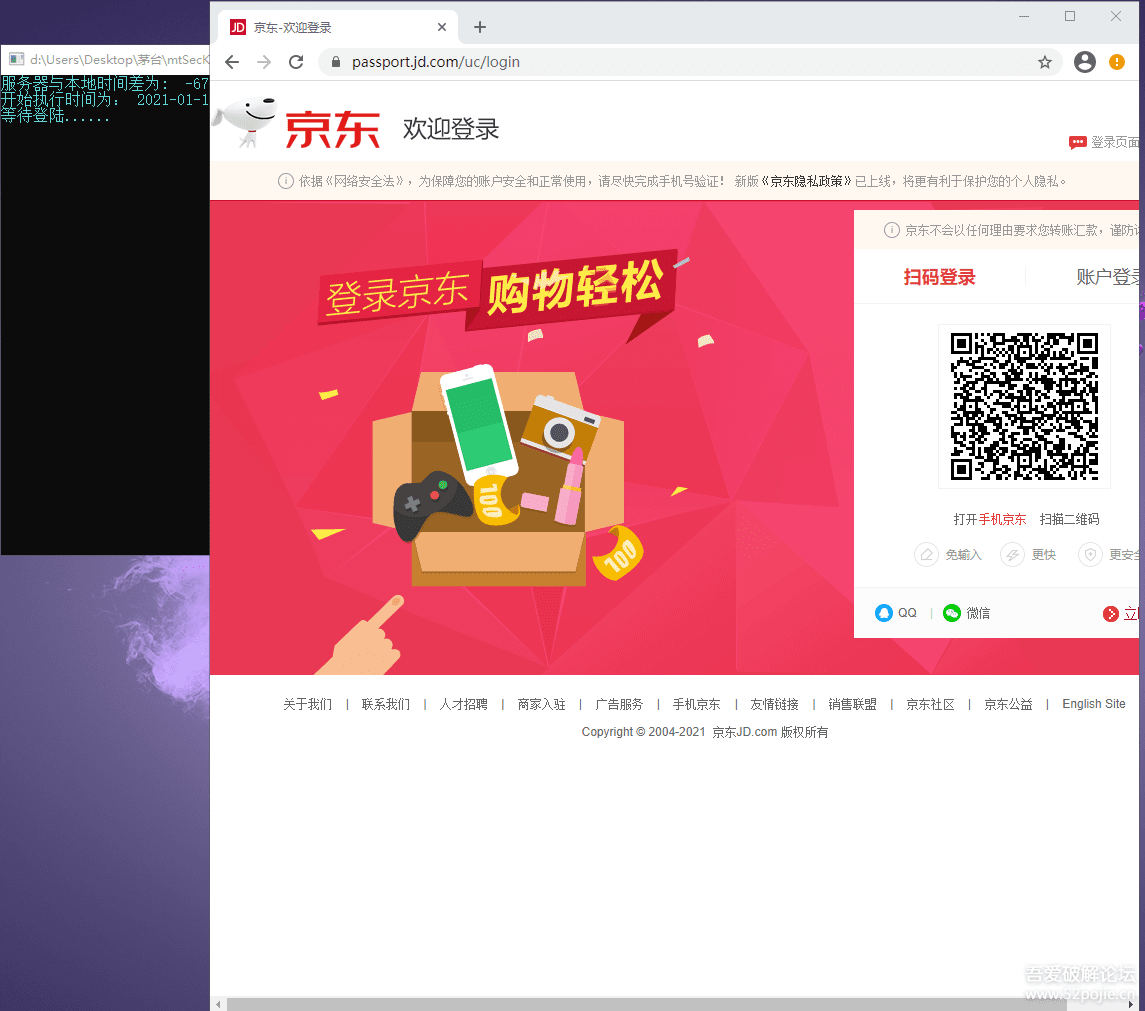View site info via the padlock icon
This screenshot has width=1145, height=1011.
(336, 62)
